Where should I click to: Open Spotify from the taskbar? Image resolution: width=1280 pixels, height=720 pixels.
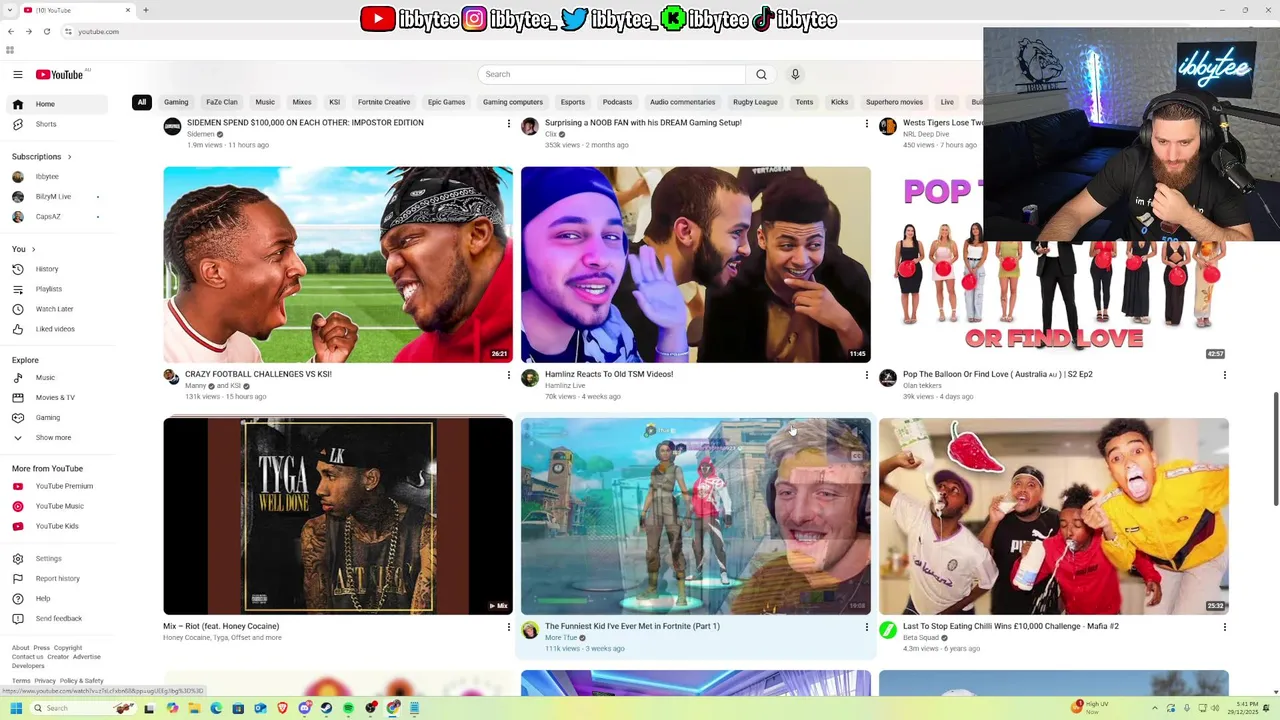348,708
